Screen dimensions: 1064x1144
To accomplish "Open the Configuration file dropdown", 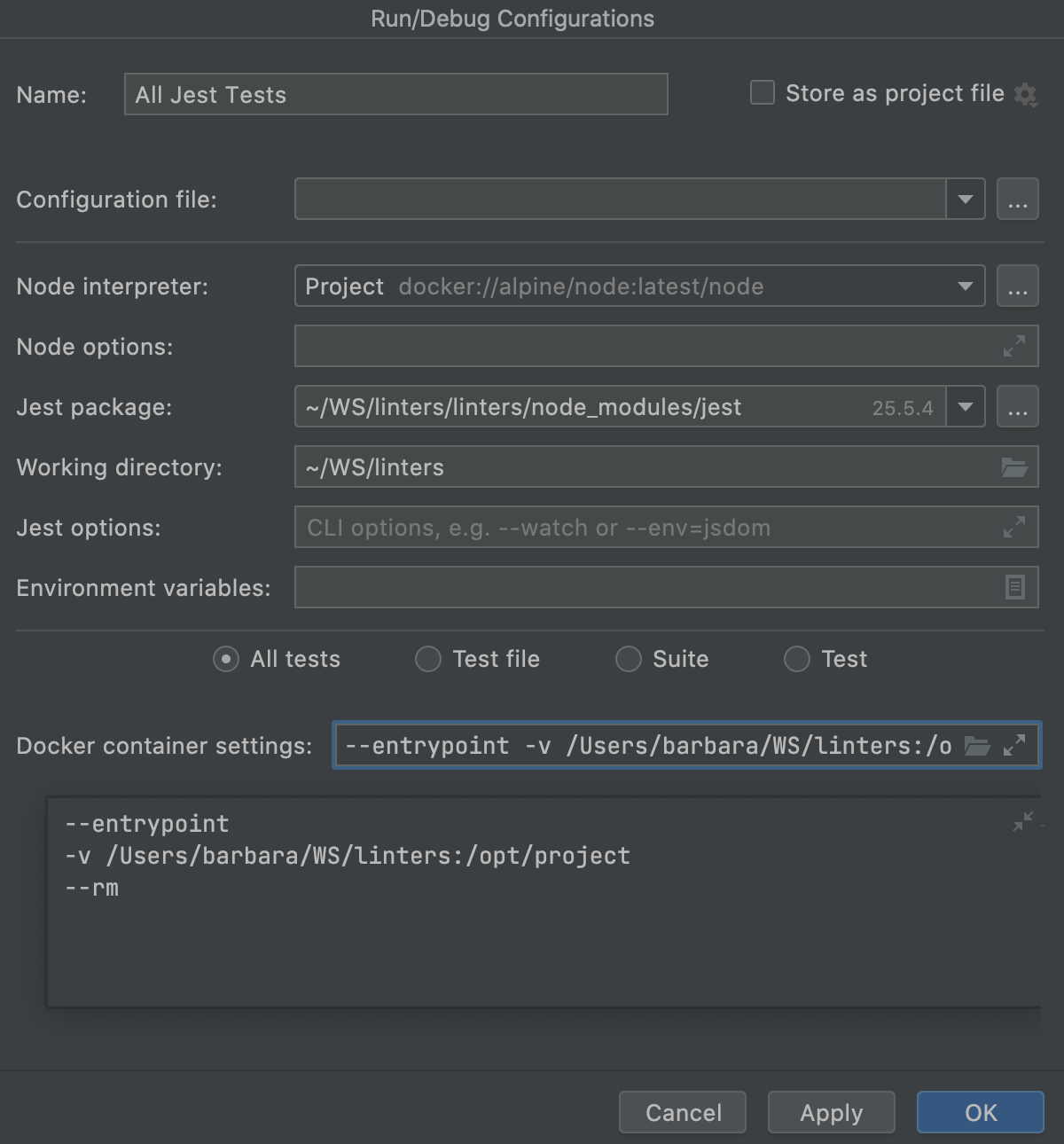I will pyautogui.click(x=965, y=199).
